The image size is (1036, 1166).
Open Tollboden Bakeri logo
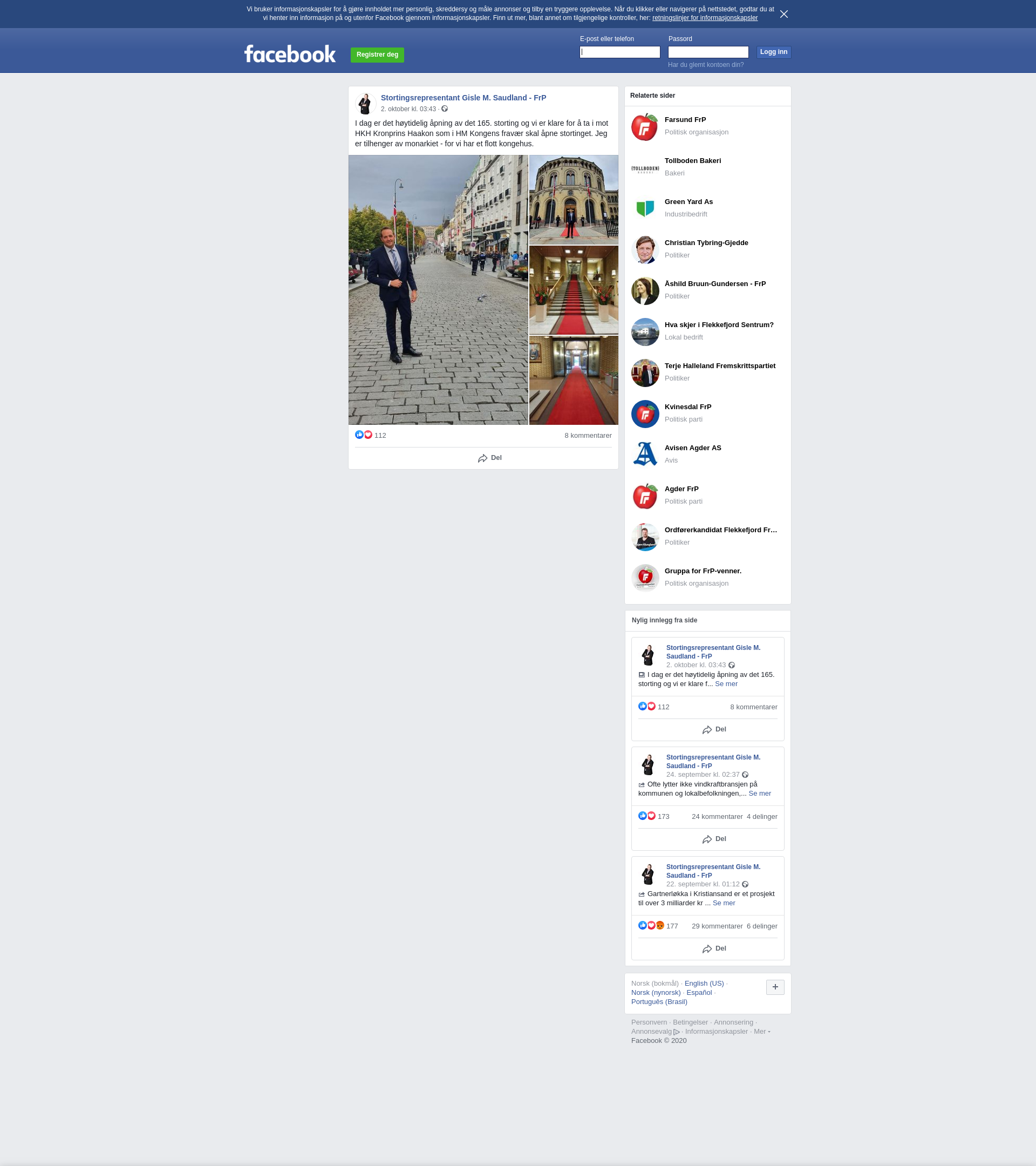(645, 168)
